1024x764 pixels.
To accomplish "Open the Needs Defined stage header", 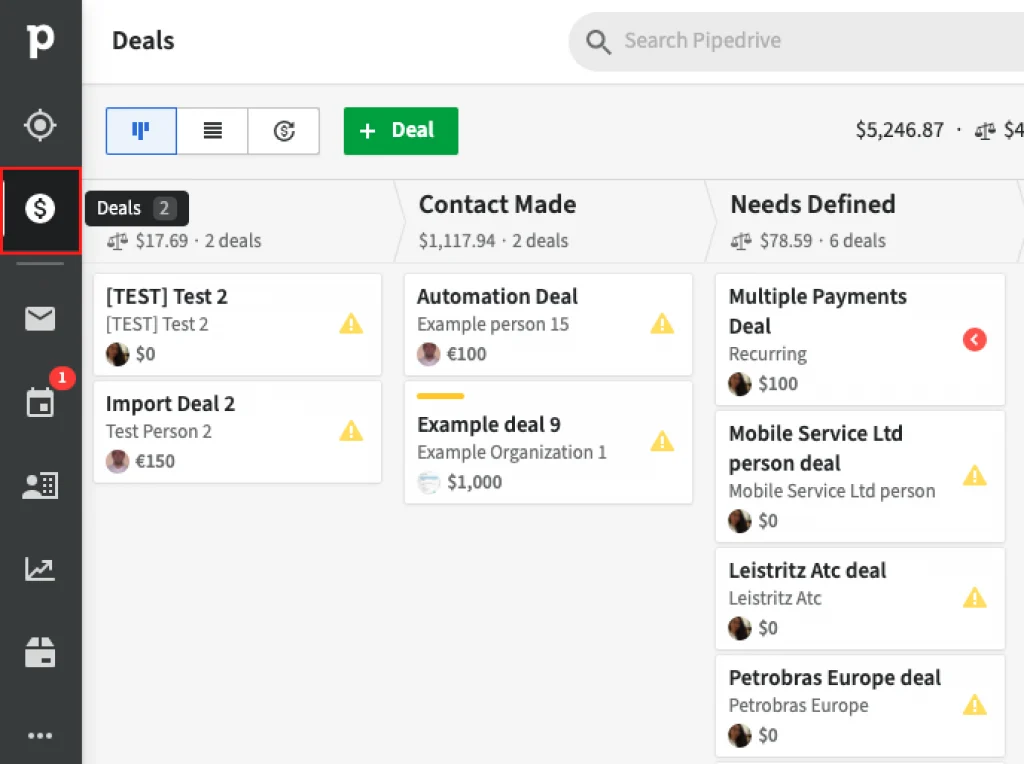I will point(812,205).
